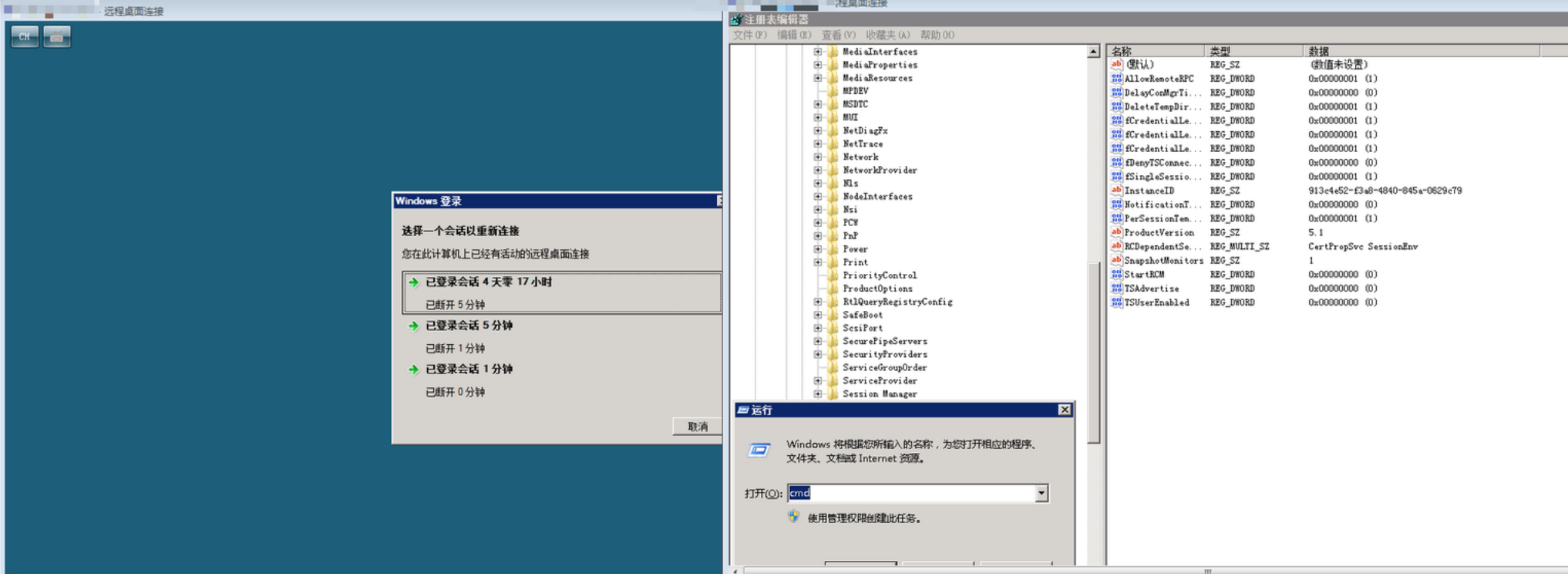Screen dimensions: 1568x574
Task: Select the NetTrace folder icon
Action: 833,143
